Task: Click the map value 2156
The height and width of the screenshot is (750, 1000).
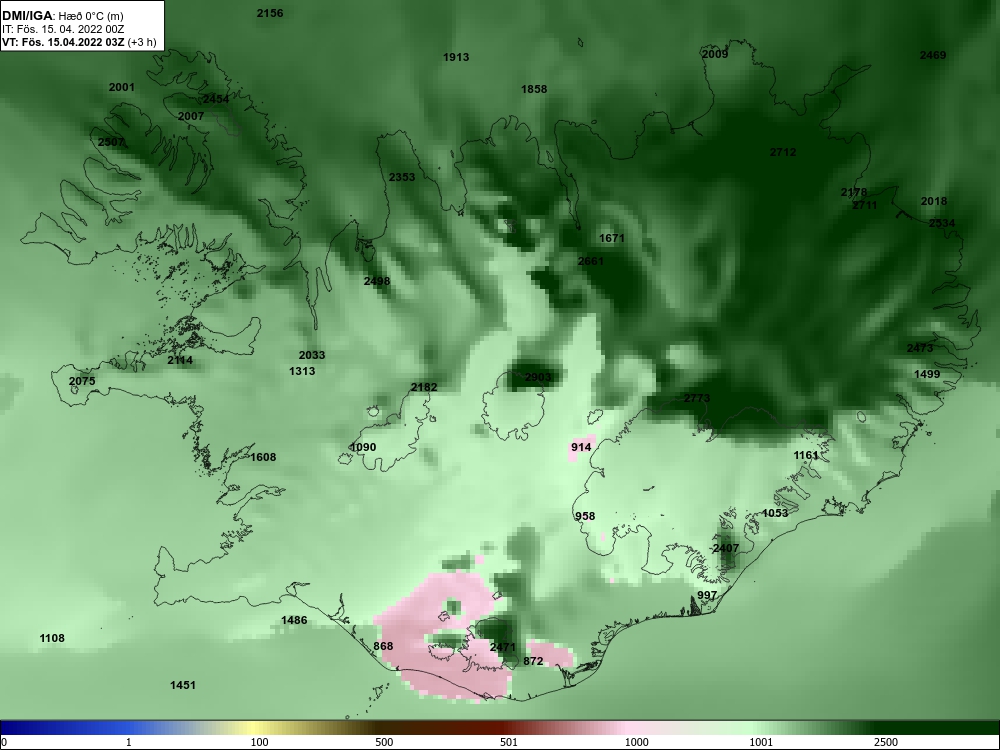Action: [270, 13]
